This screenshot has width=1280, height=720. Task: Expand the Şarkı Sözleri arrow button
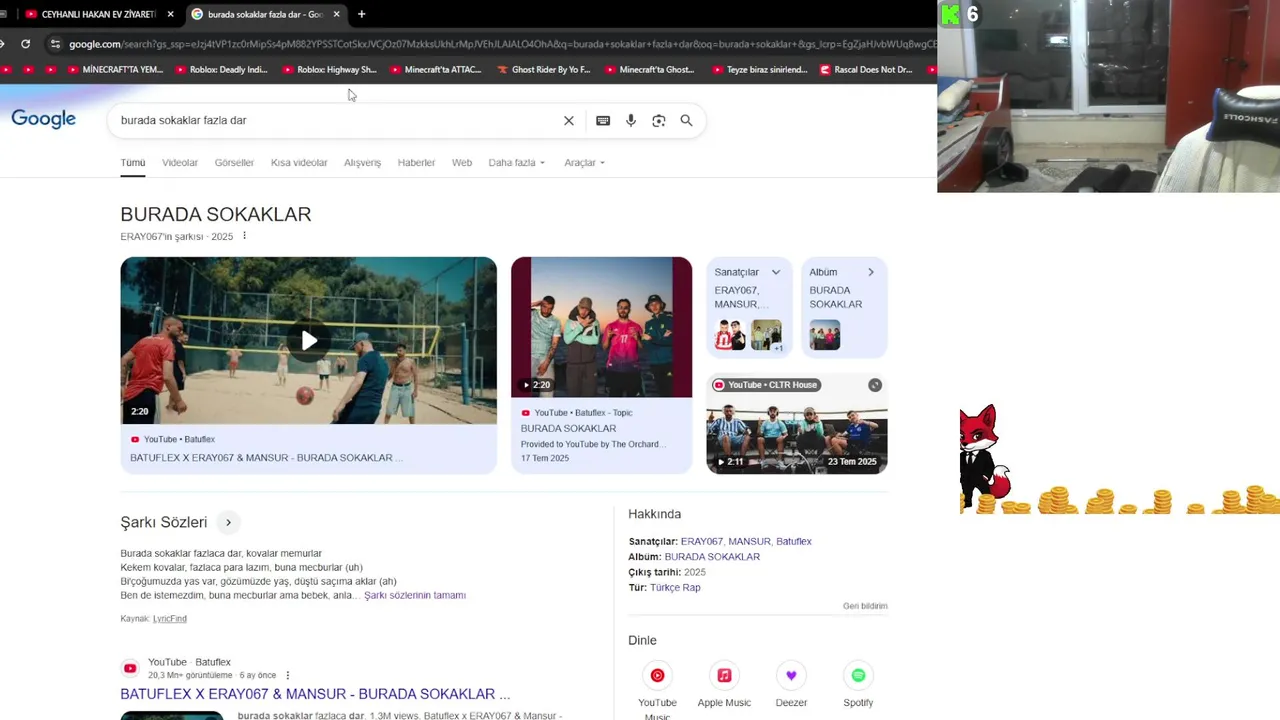(228, 522)
